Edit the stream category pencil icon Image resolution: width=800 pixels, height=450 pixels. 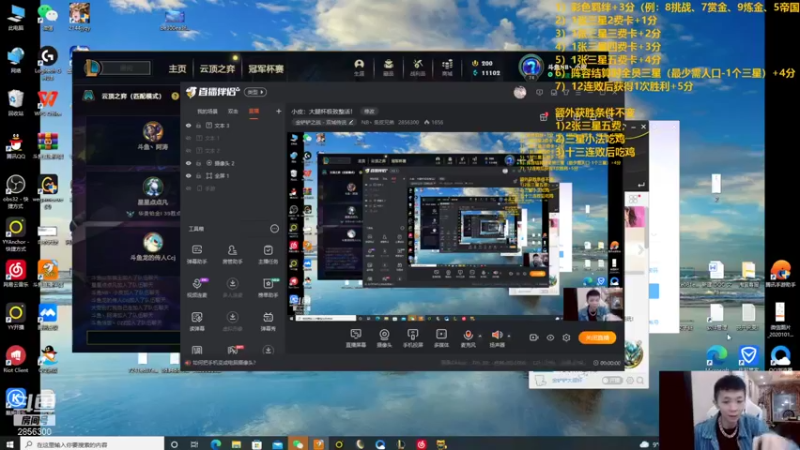pyautogui.click(x=351, y=122)
